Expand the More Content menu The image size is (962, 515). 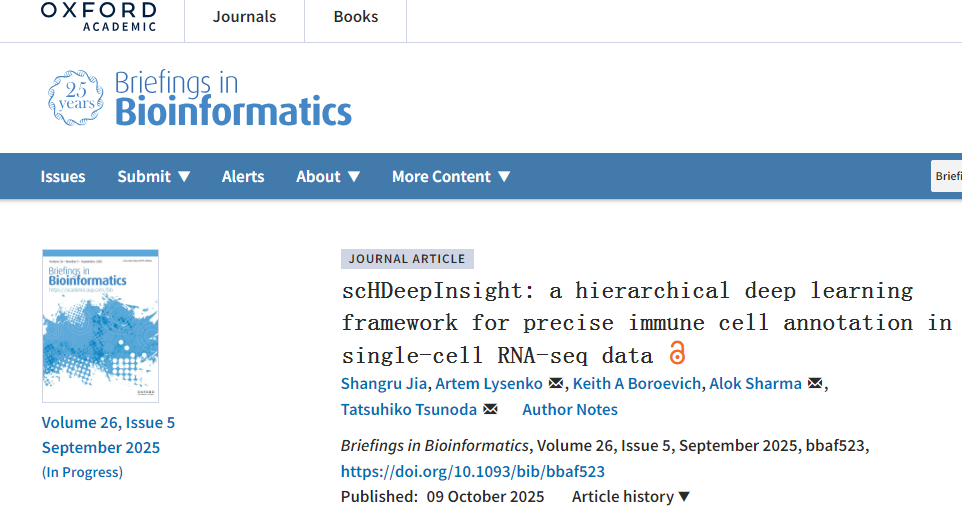point(451,176)
